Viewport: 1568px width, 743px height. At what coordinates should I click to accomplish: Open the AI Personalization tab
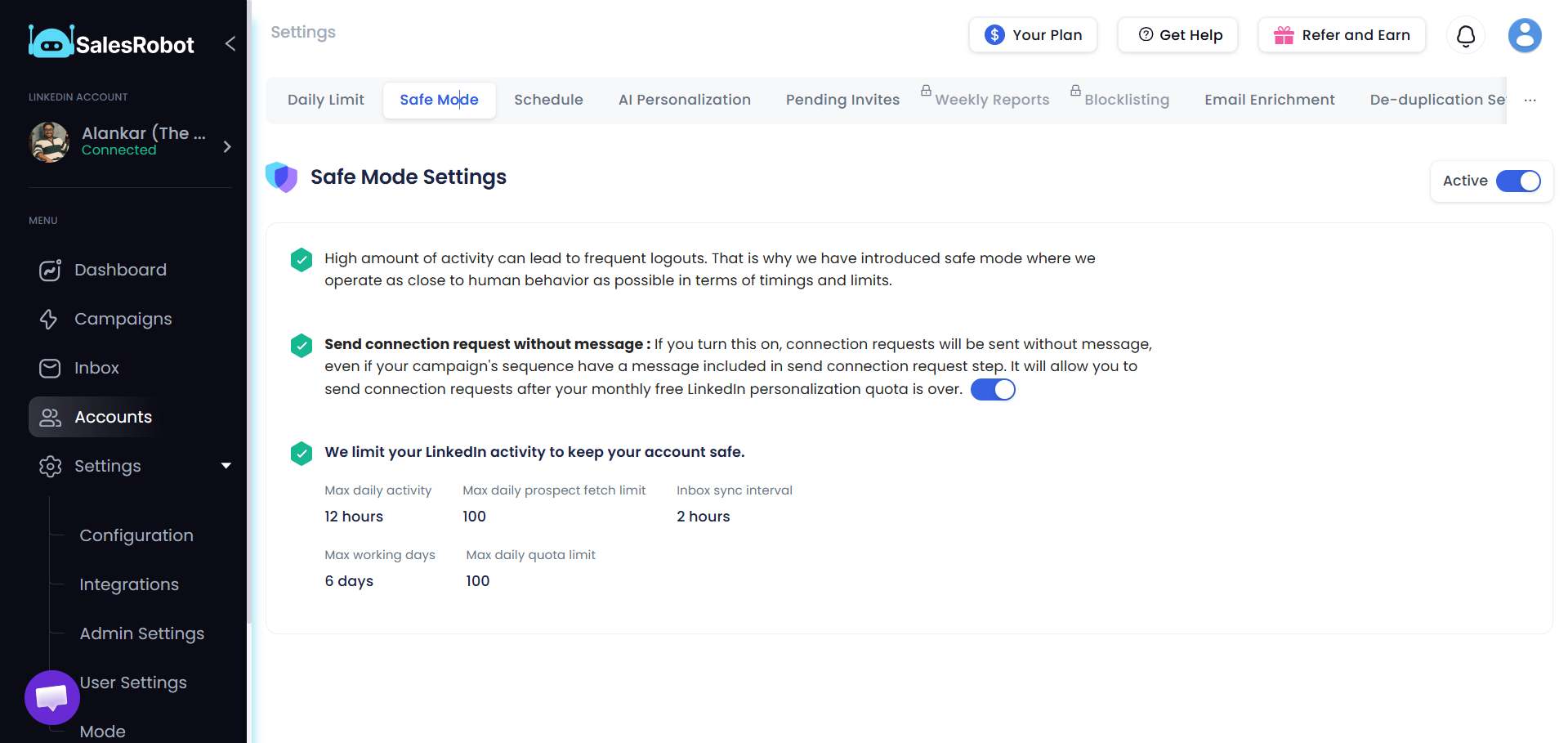pyautogui.click(x=685, y=100)
